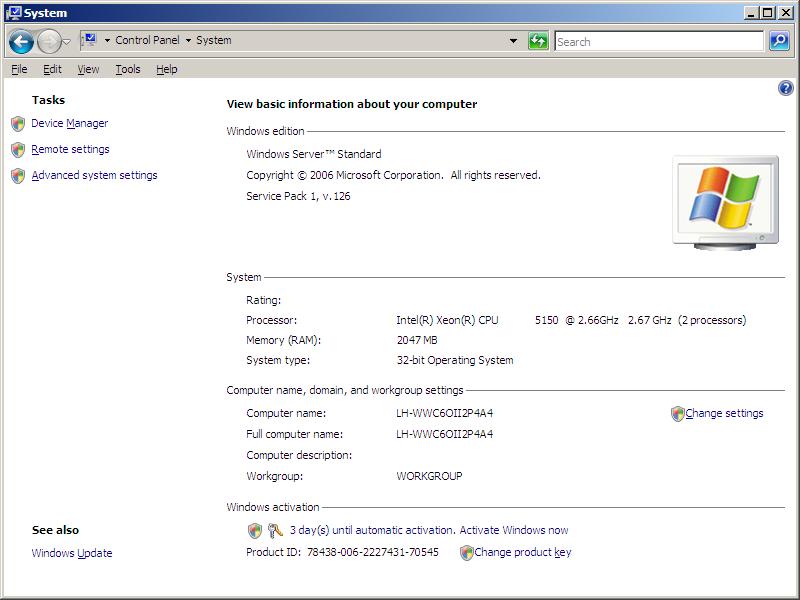Open Advanced system settings link
This screenshot has width=800, height=600.
(x=94, y=175)
